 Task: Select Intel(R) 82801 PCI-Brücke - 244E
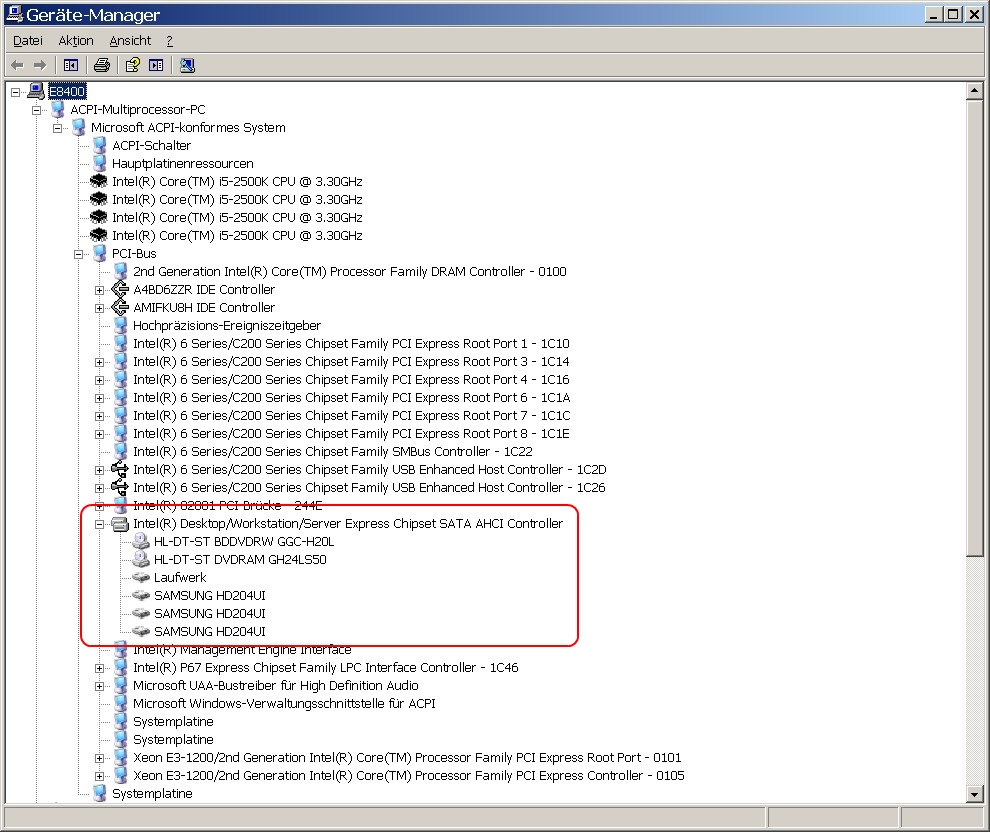pyautogui.click(x=227, y=506)
